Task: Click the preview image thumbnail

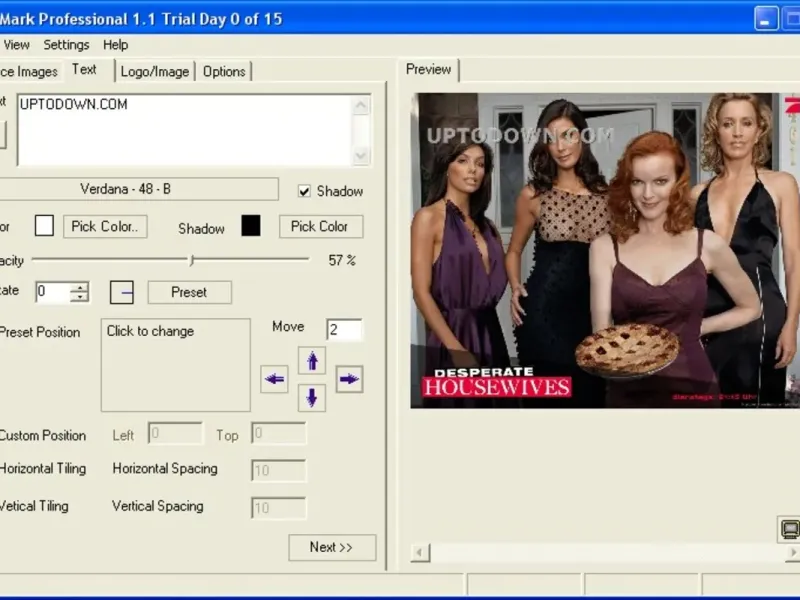Action: [x=605, y=250]
